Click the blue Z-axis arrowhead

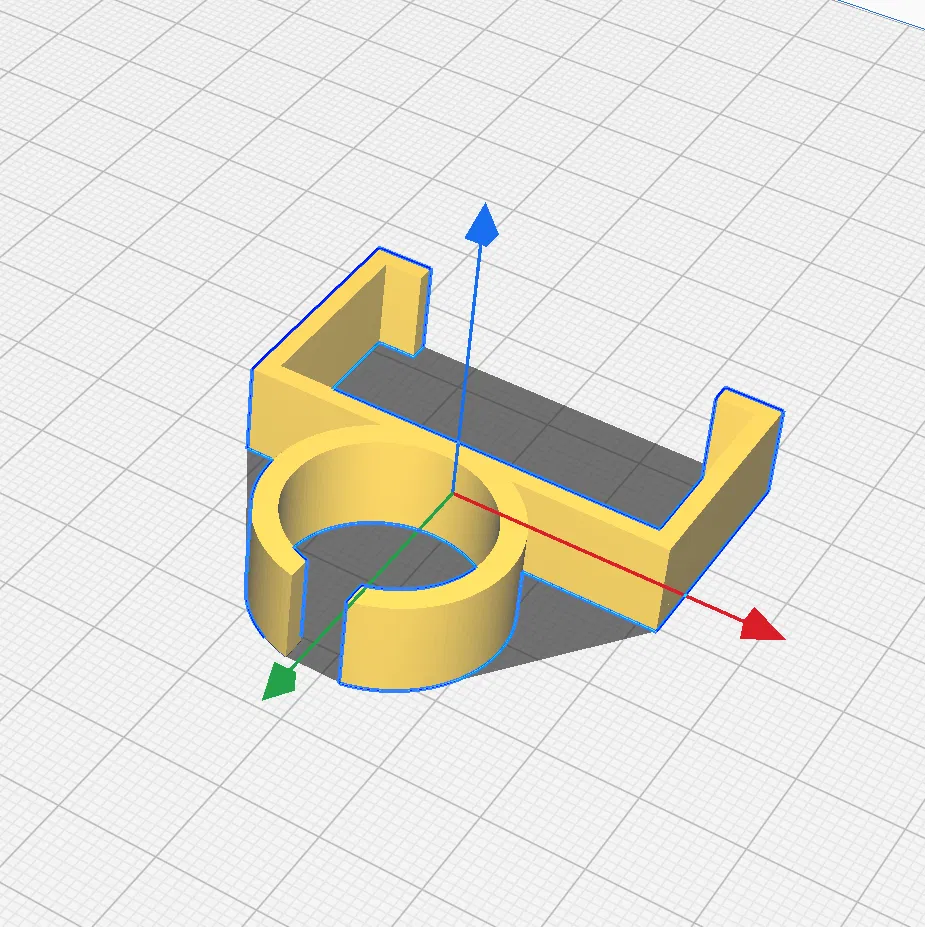(x=482, y=225)
